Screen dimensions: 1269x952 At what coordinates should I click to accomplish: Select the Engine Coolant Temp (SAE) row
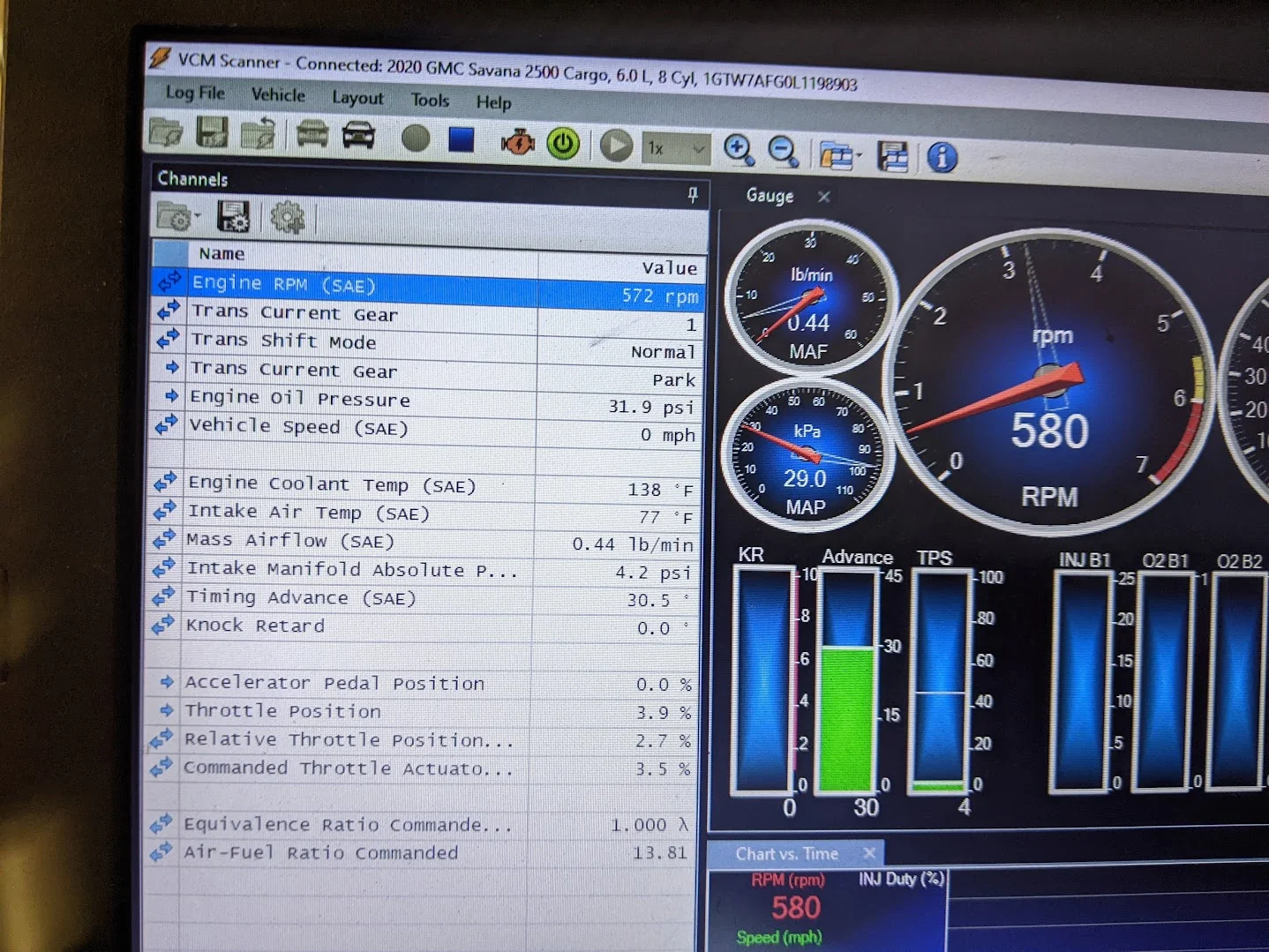[424, 486]
